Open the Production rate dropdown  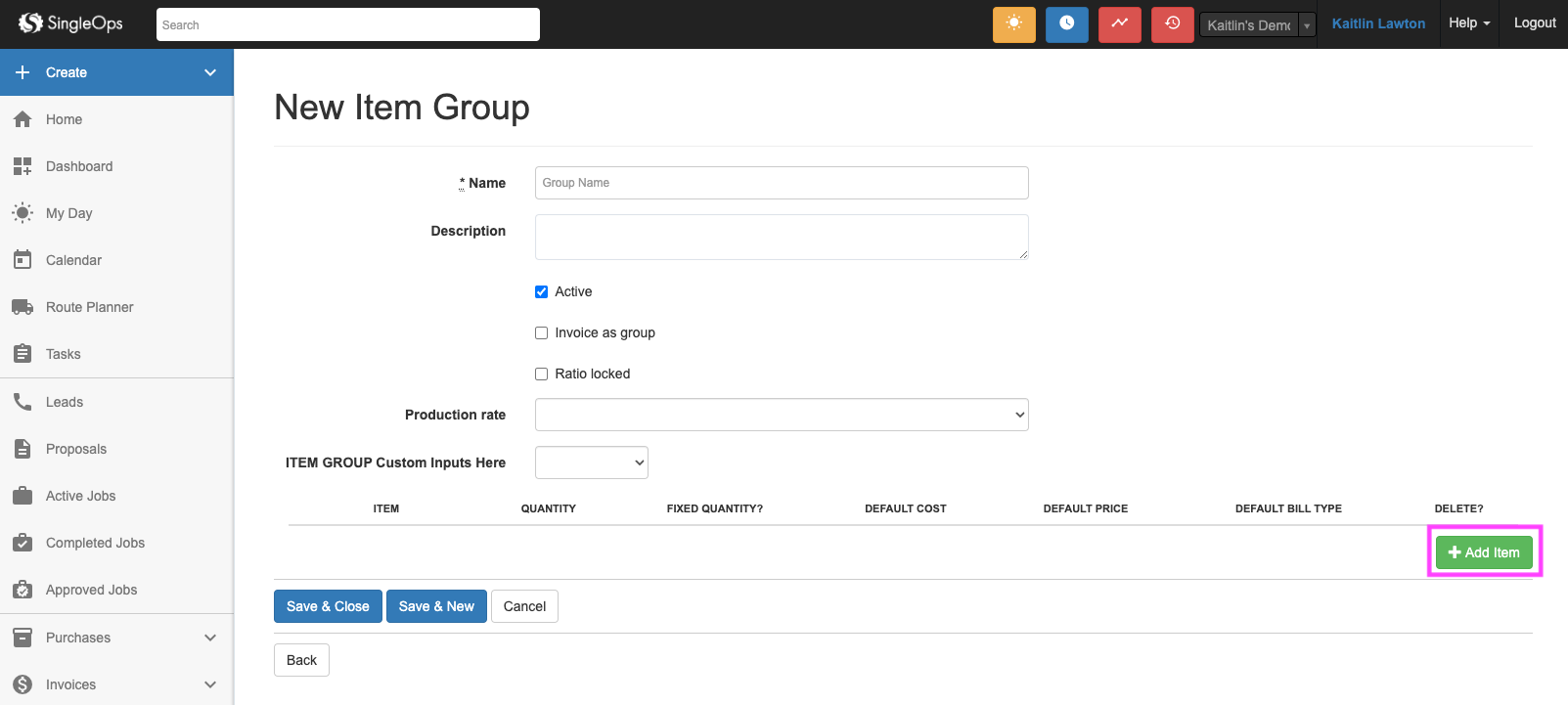782,415
